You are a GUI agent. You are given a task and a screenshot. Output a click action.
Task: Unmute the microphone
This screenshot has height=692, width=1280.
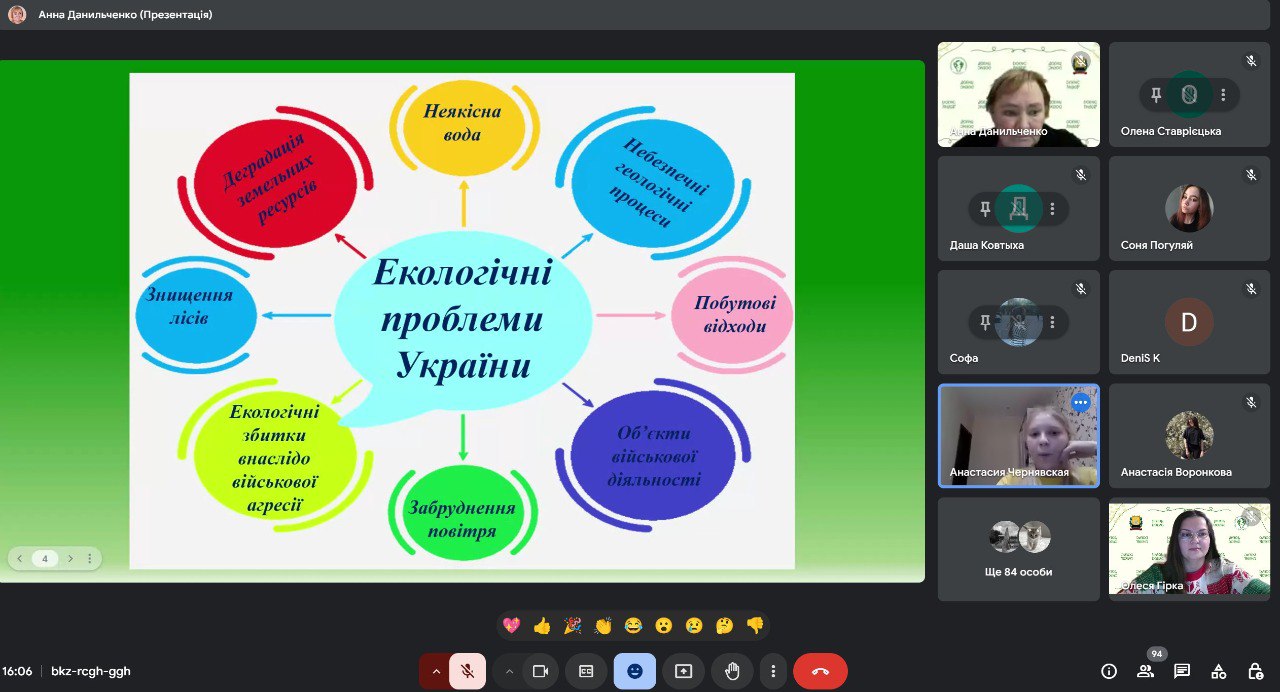pos(467,671)
